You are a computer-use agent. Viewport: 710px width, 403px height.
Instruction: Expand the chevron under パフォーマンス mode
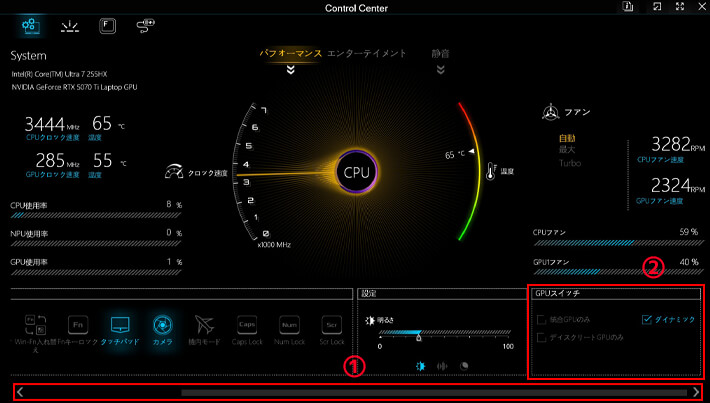tap(290, 70)
